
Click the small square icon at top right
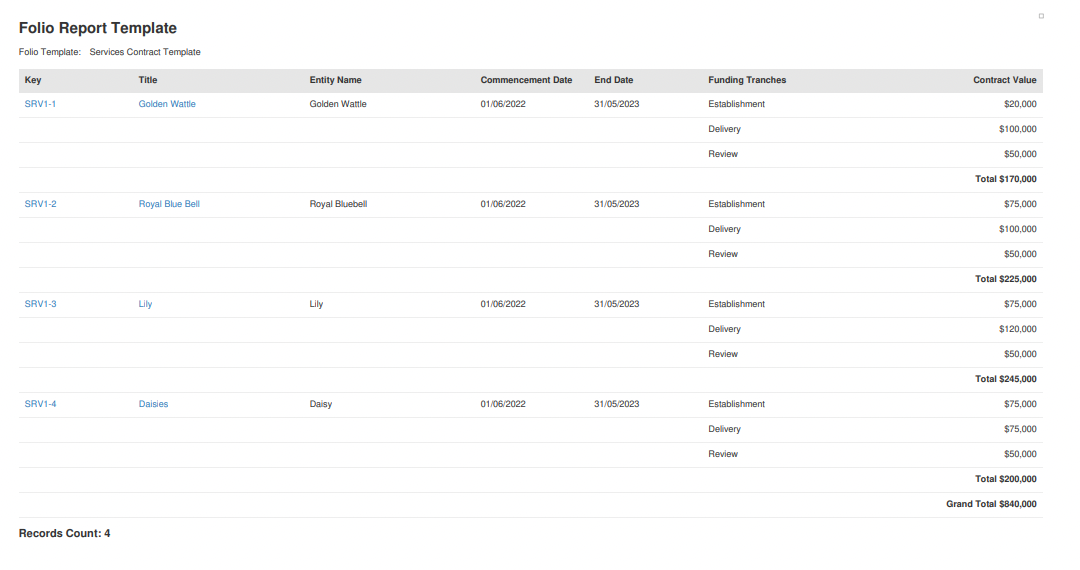click(1041, 16)
